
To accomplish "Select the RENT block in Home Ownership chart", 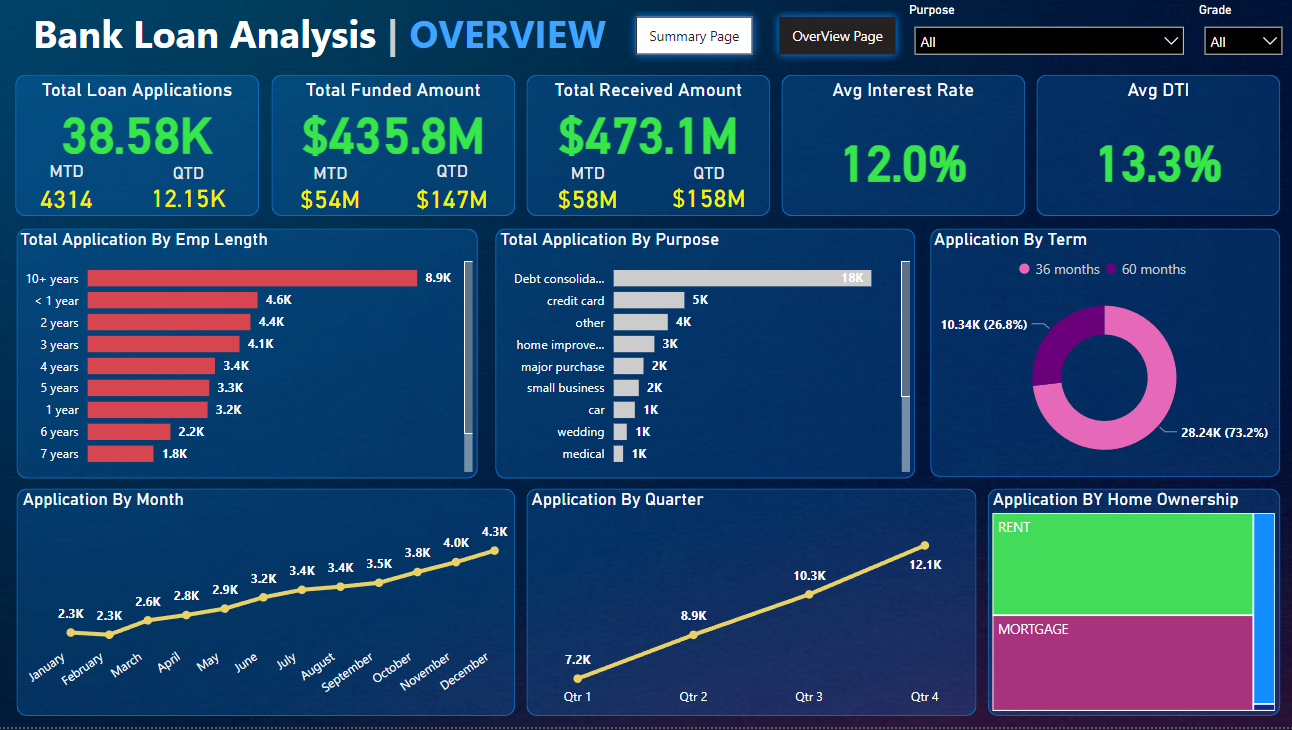I will tap(1120, 565).
